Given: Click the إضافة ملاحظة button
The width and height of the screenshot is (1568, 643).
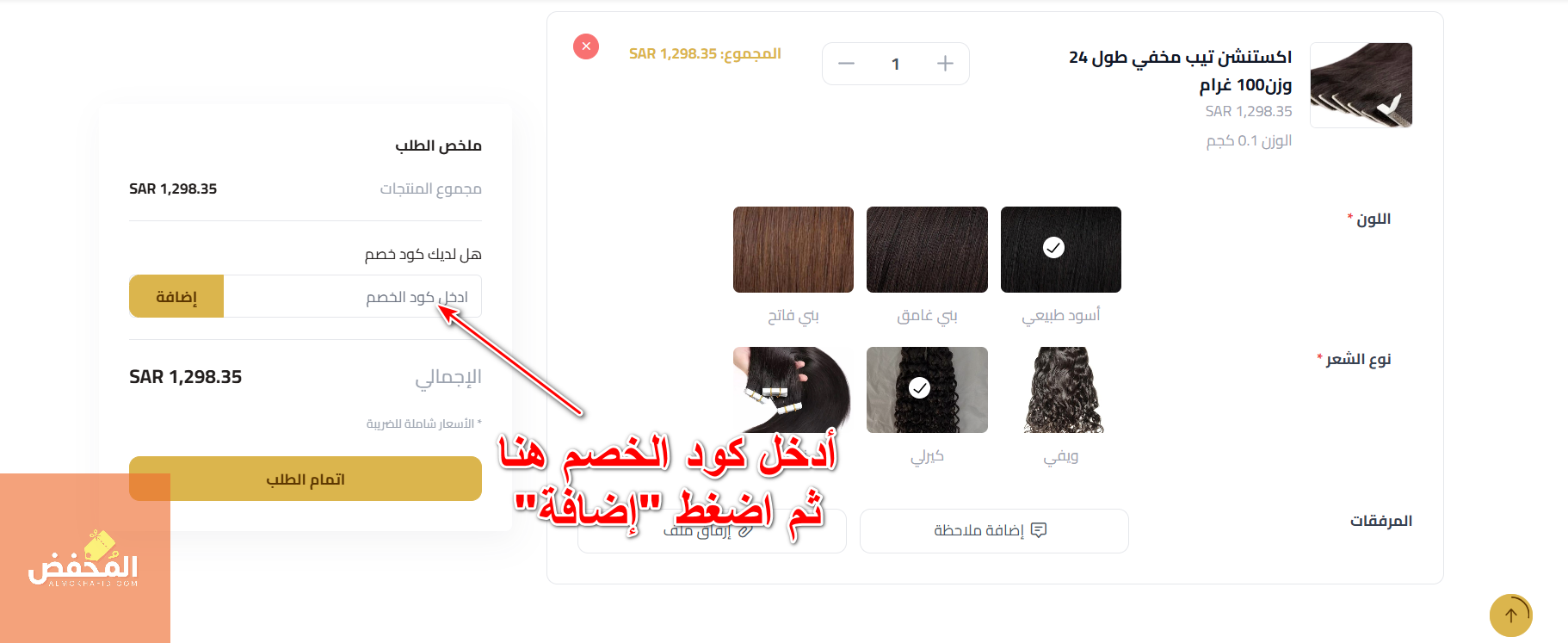Looking at the screenshot, I should tap(994, 530).
